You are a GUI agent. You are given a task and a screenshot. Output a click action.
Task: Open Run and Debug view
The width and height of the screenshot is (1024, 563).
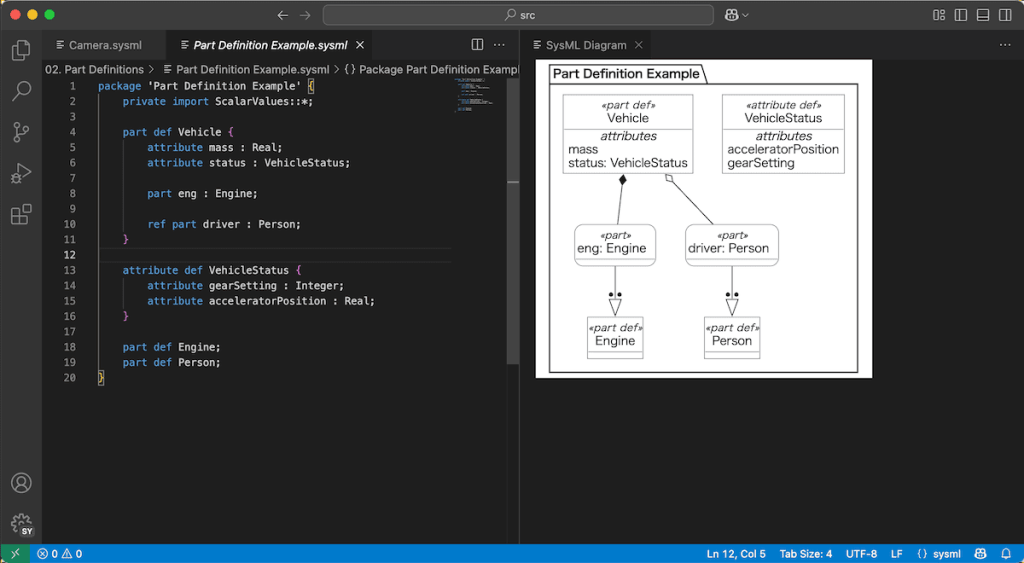(x=21, y=173)
